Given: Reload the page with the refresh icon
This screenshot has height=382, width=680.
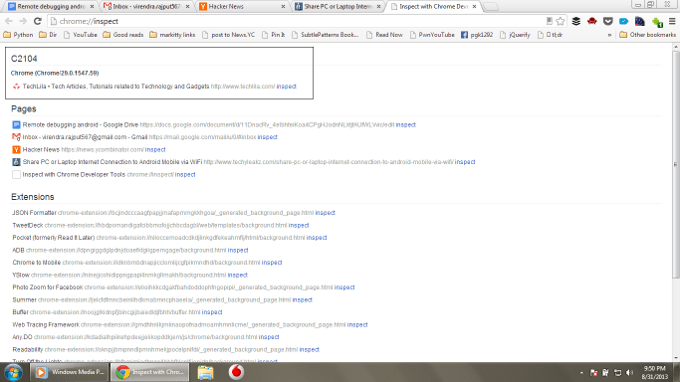Looking at the screenshot, I should click(x=38, y=21).
